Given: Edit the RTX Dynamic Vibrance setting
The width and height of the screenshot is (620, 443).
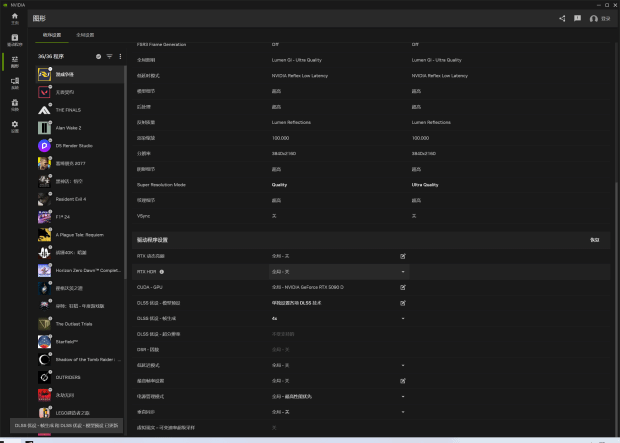Looking at the screenshot, I should [403, 256].
